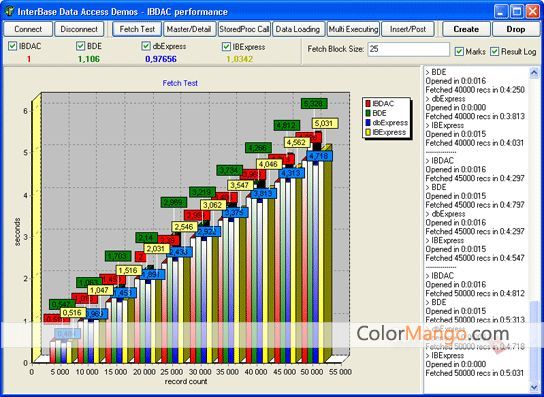Screen dimensions: 544x397
Task: Hide the Result Log
Action: click(495, 52)
